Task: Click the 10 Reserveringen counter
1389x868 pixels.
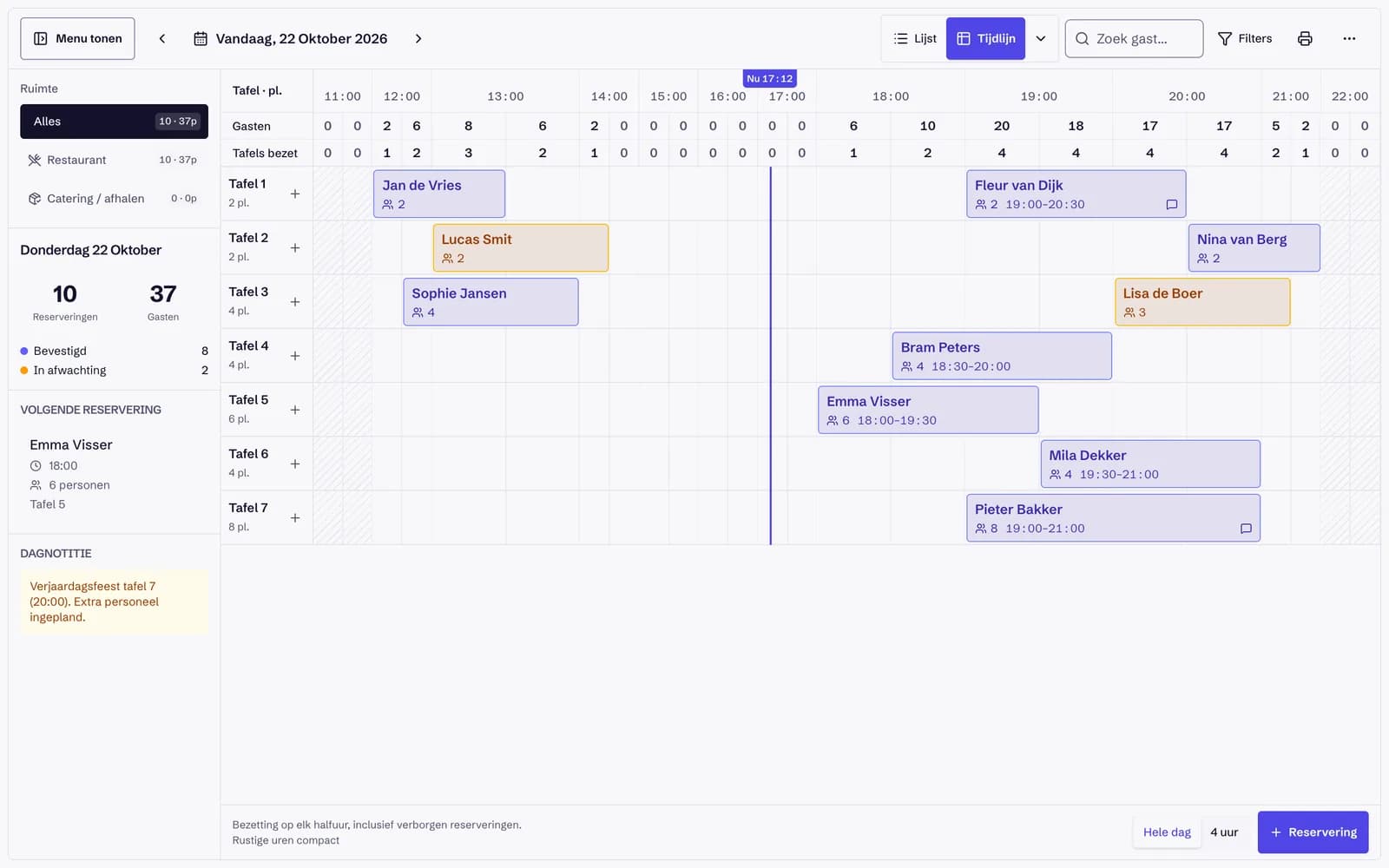Action: click(x=65, y=302)
